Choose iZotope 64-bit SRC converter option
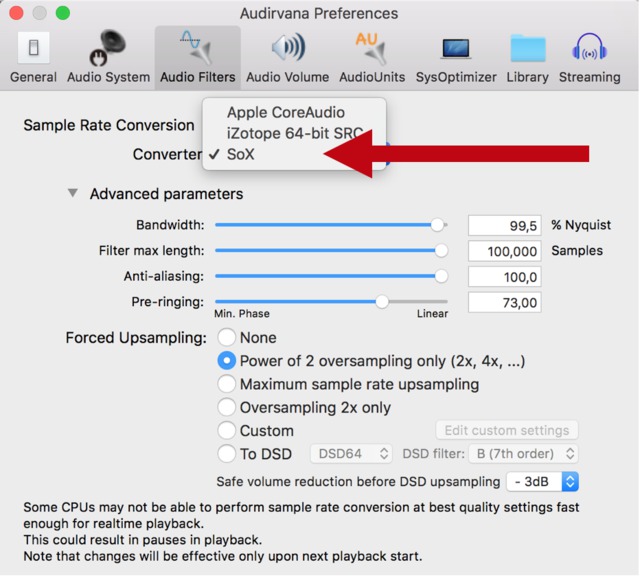 coord(294,133)
